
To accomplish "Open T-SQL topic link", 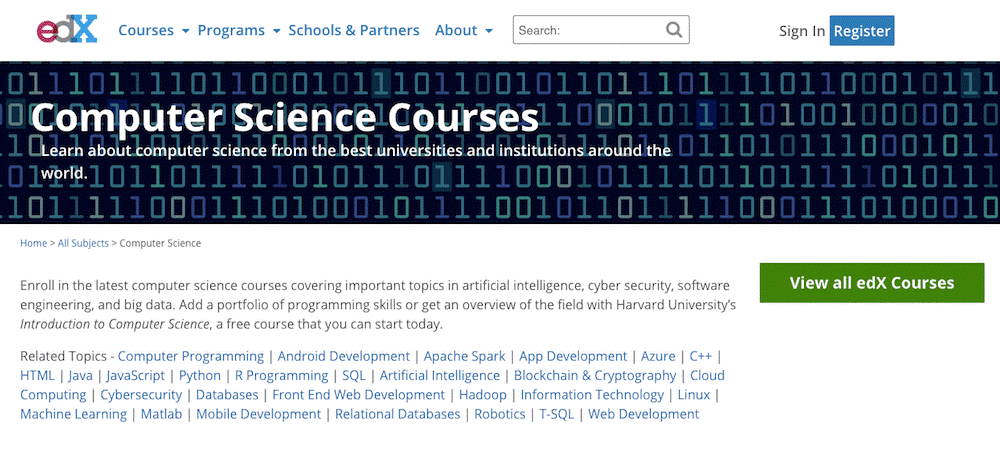I will coord(557,414).
